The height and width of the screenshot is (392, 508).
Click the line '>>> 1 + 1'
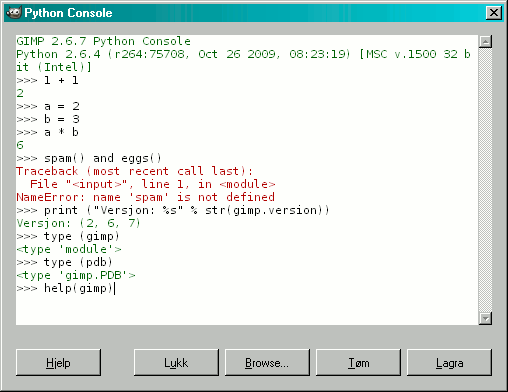[47, 80]
